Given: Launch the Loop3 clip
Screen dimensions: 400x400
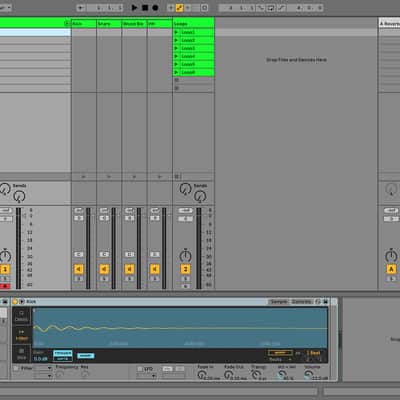Looking at the screenshot, I should 176,48.
